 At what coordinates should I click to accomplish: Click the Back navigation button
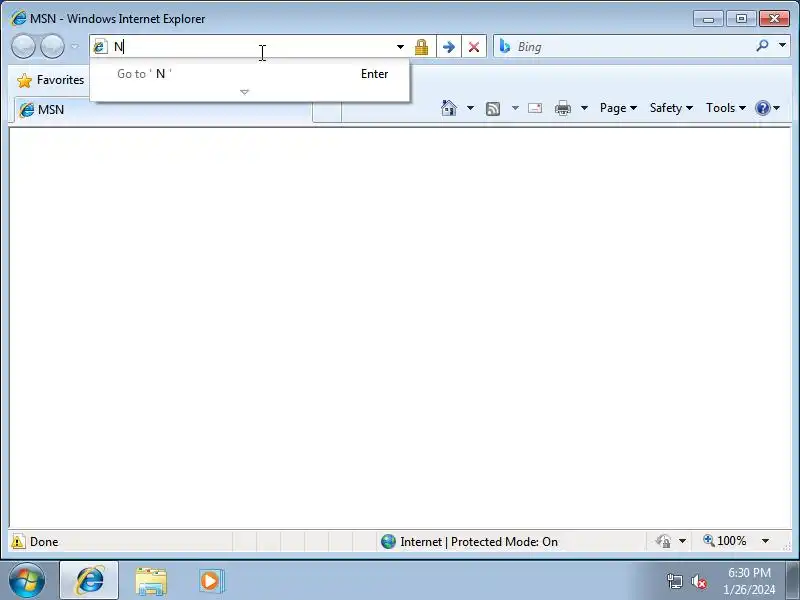[23, 47]
